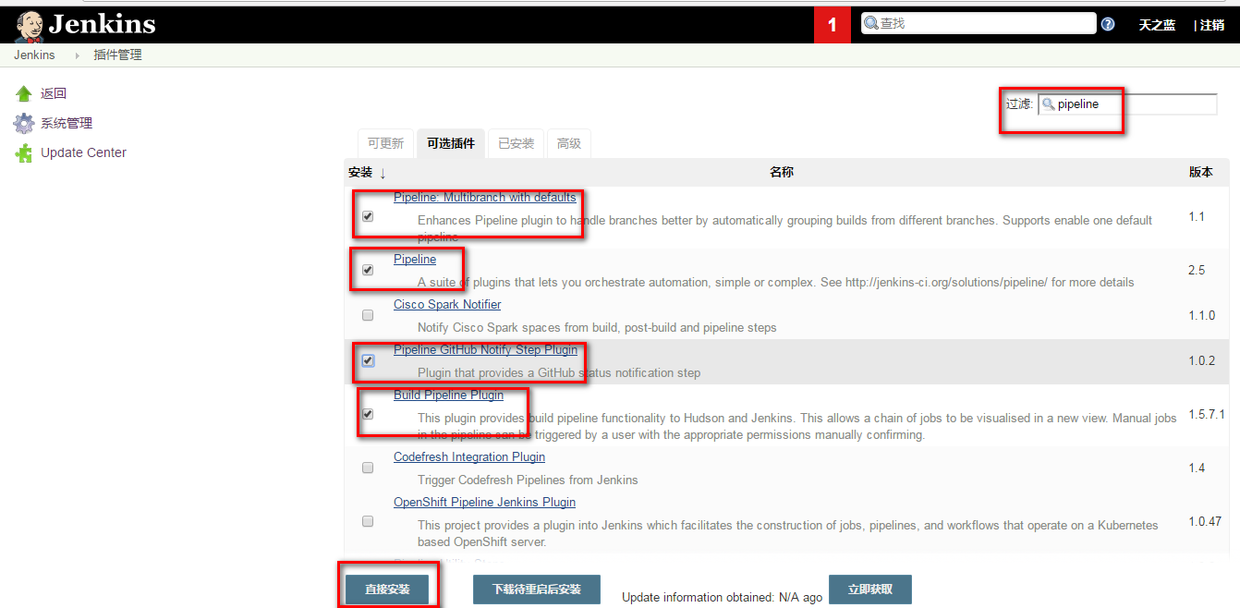Screen dimensions: 1240x608
Task: Click the 注销 logout link
Action: click(x=1212, y=25)
